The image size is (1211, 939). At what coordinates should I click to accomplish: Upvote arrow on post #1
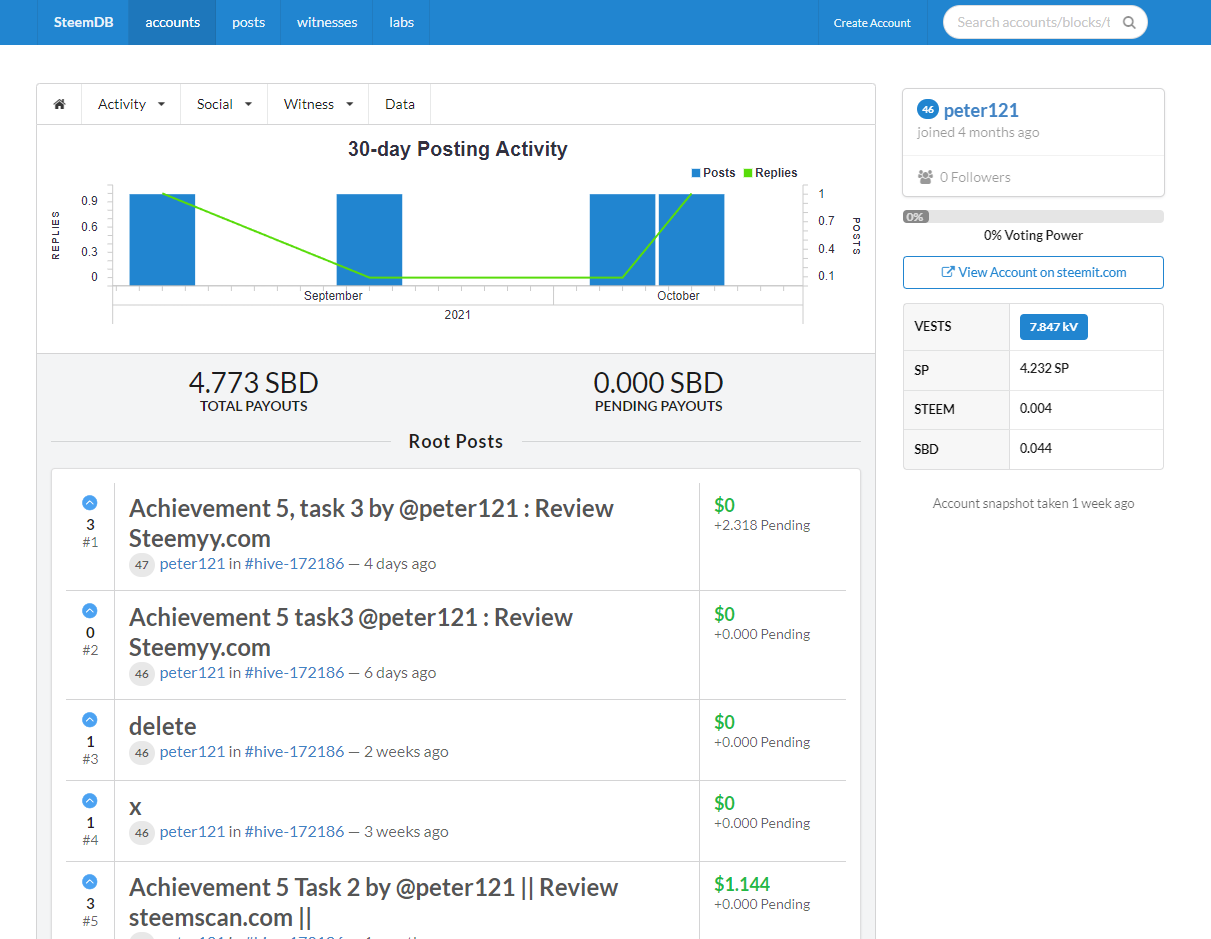tap(90, 502)
